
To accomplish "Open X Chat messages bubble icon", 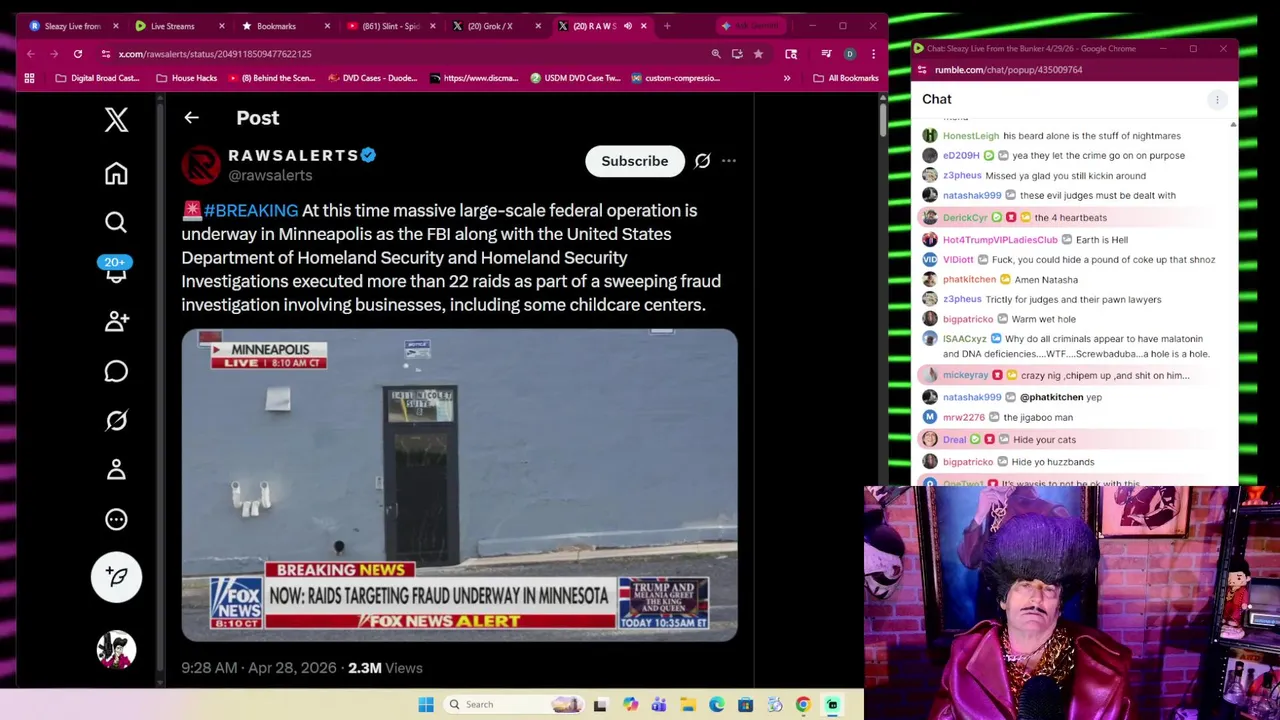I will (116, 371).
